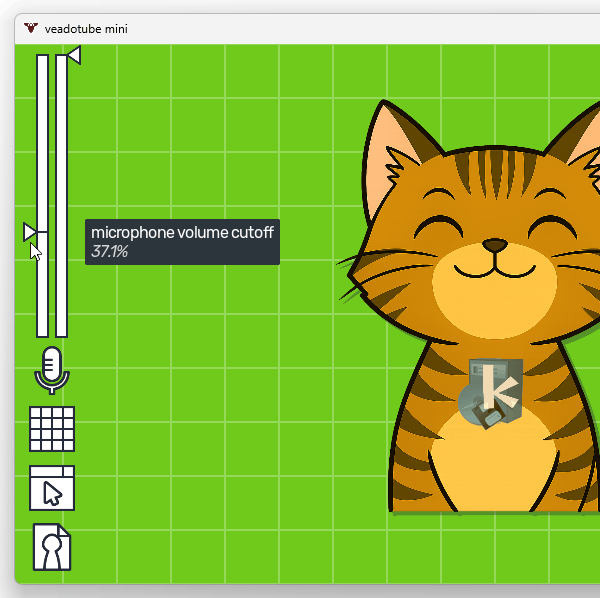Click the cat avatar's nose
The height and width of the screenshot is (598, 600).
pyautogui.click(x=494, y=244)
